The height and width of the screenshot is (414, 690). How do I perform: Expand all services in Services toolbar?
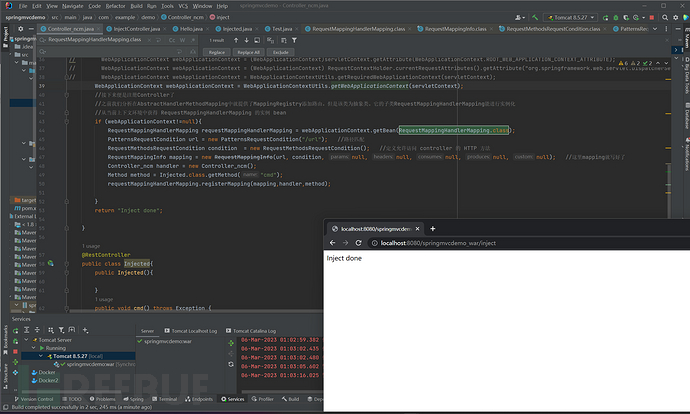(x=26, y=330)
